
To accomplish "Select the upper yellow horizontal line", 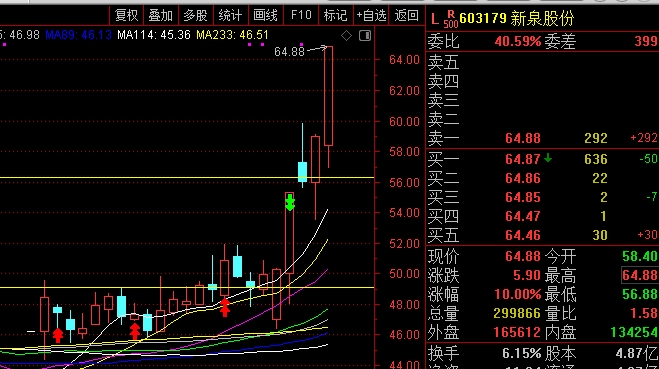I will tap(187, 178).
